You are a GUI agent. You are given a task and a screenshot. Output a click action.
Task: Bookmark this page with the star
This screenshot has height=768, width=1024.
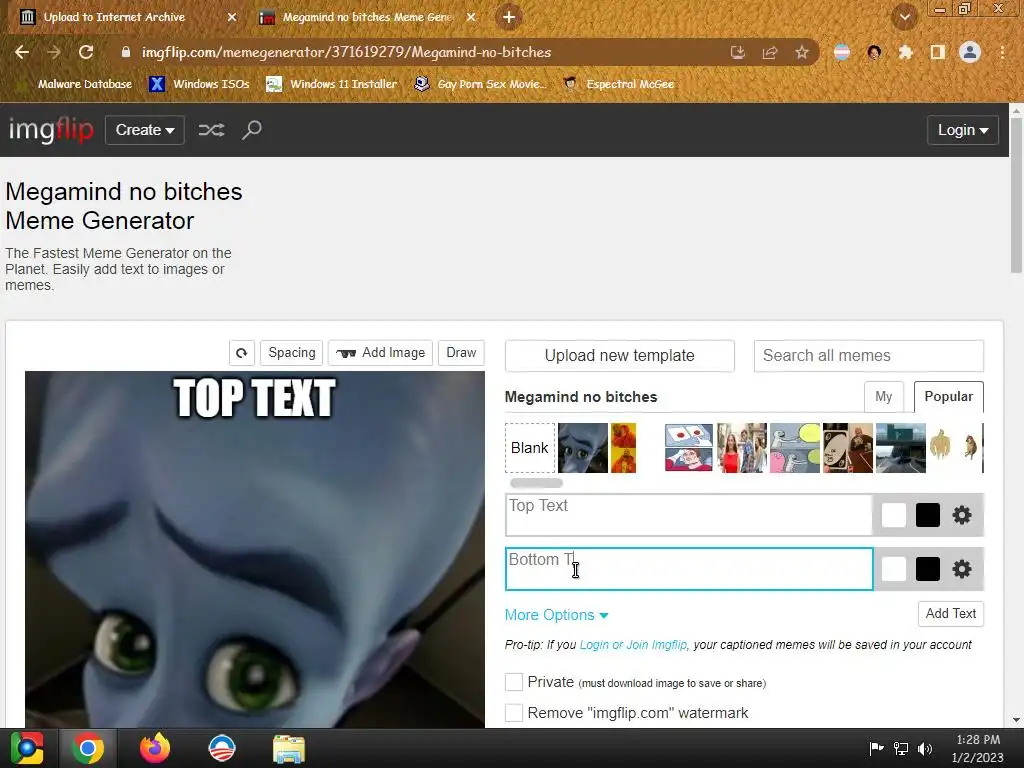tap(802, 52)
